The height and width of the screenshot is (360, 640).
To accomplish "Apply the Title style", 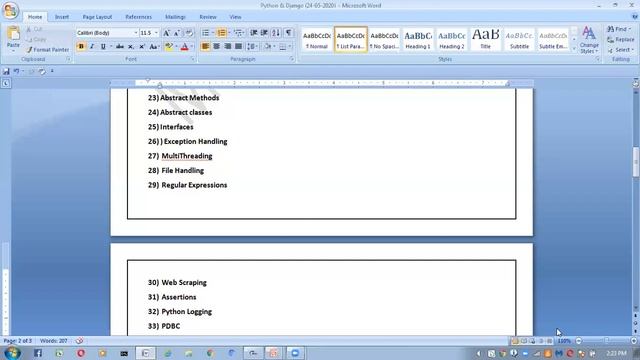I will click(485, 40).
